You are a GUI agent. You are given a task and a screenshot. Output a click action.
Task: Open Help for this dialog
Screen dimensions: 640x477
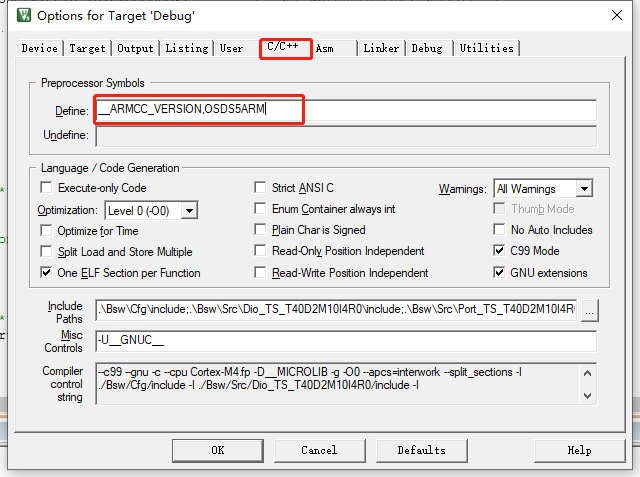[579, 450]
